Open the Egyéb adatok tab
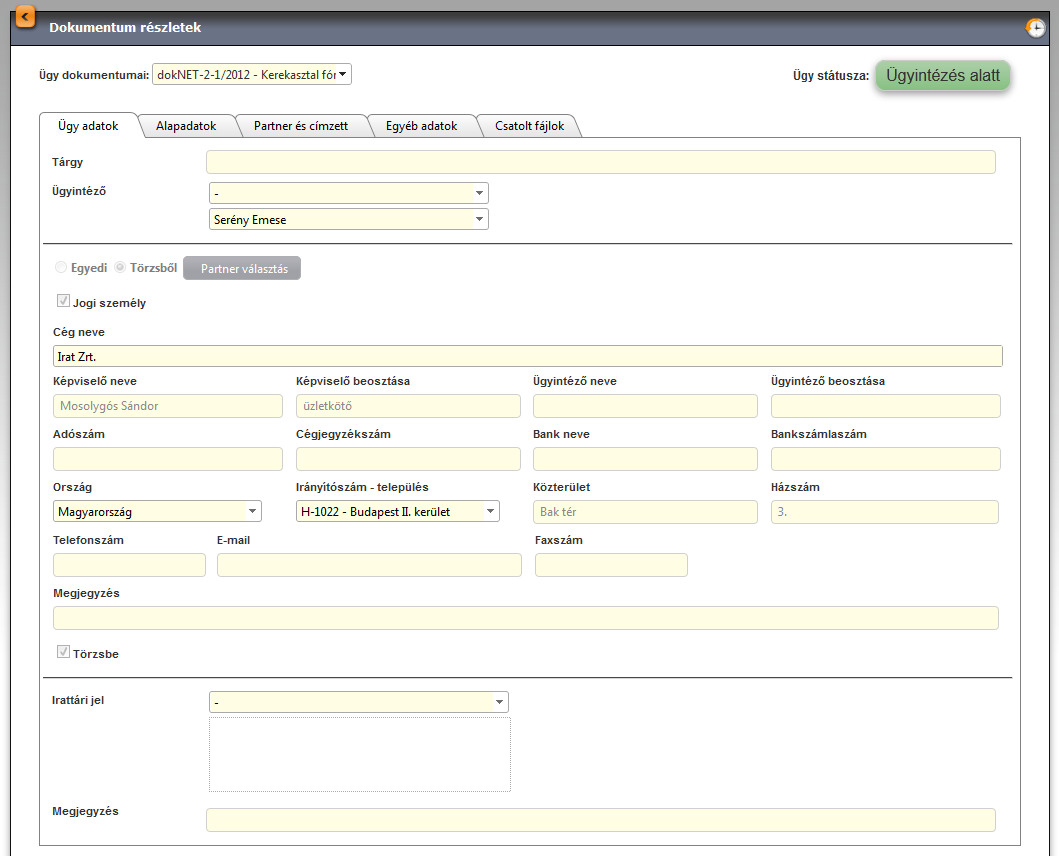The width and height of the screenshot is (1059, 856). (x=421, y=126)
